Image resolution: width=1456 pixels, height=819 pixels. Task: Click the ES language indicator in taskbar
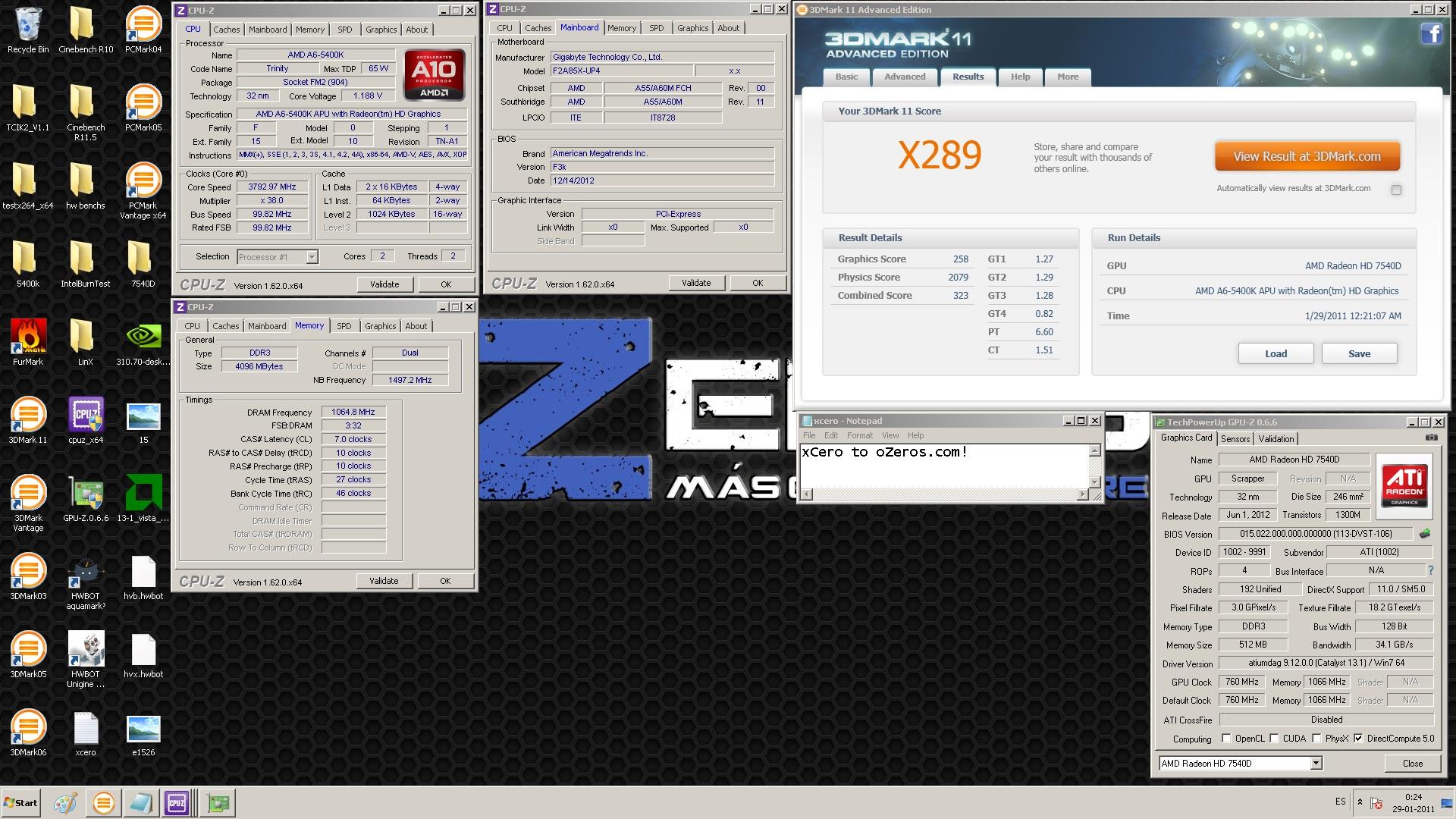1340,802
